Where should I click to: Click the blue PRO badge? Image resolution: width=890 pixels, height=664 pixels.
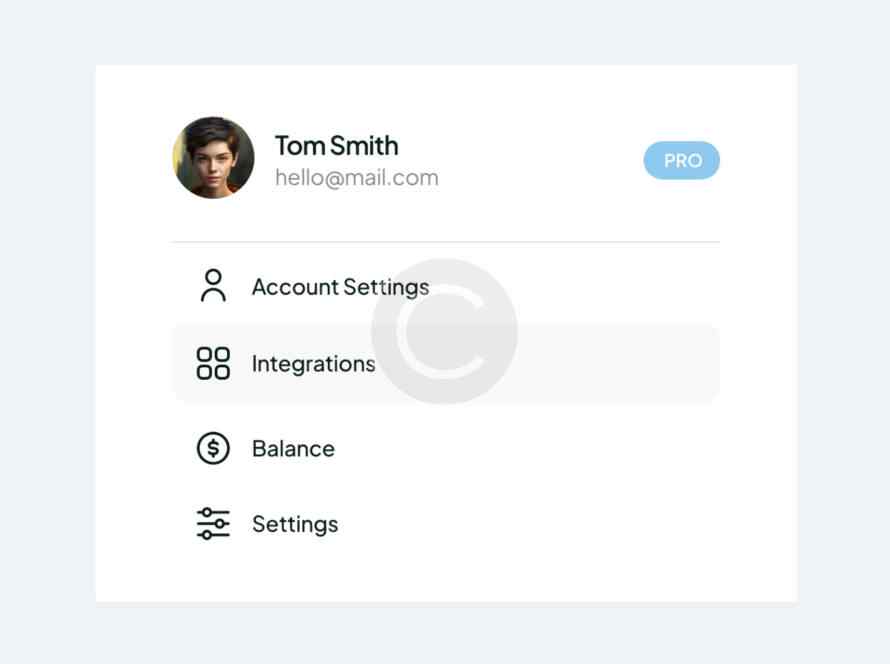point(681,160)
